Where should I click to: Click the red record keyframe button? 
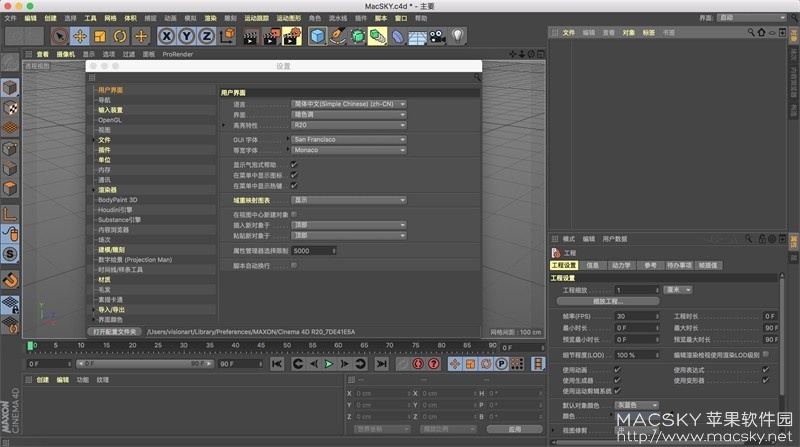click(418, 364)
